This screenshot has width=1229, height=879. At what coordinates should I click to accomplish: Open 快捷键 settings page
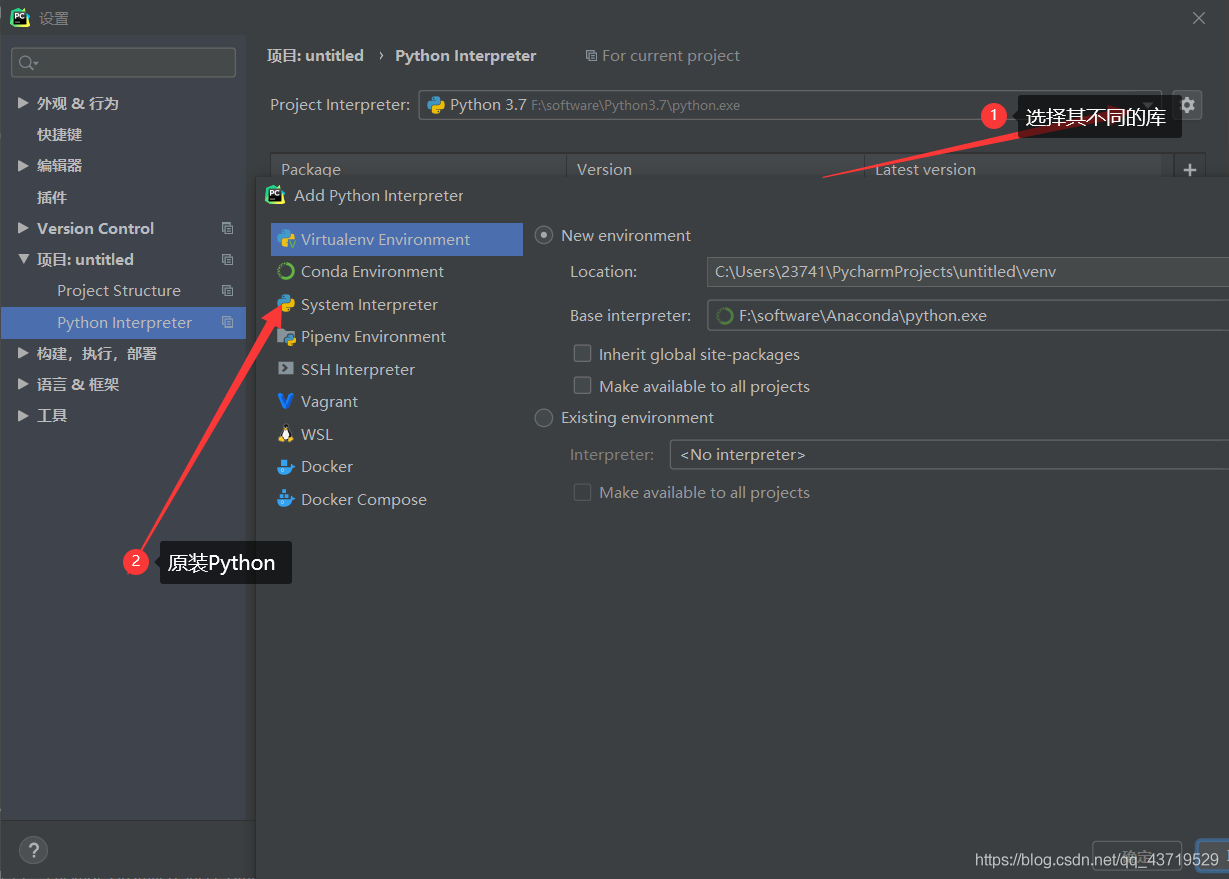59,134
